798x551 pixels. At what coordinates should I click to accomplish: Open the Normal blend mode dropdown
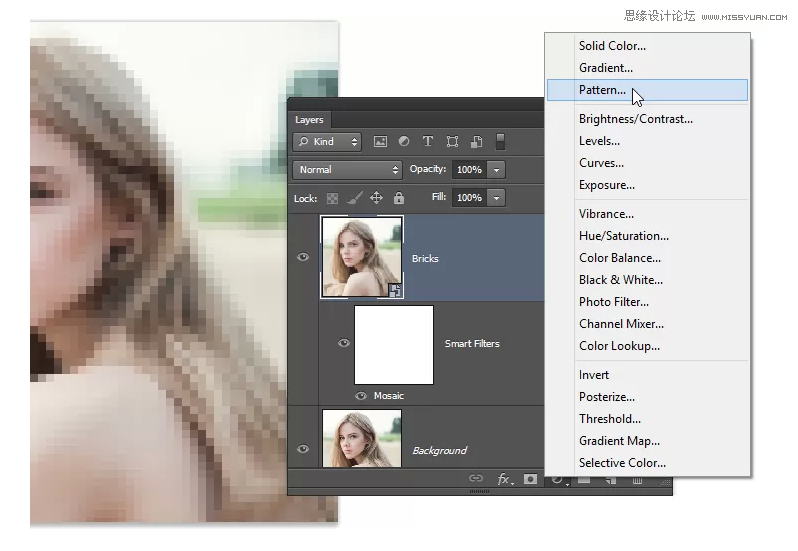(347, 170)
